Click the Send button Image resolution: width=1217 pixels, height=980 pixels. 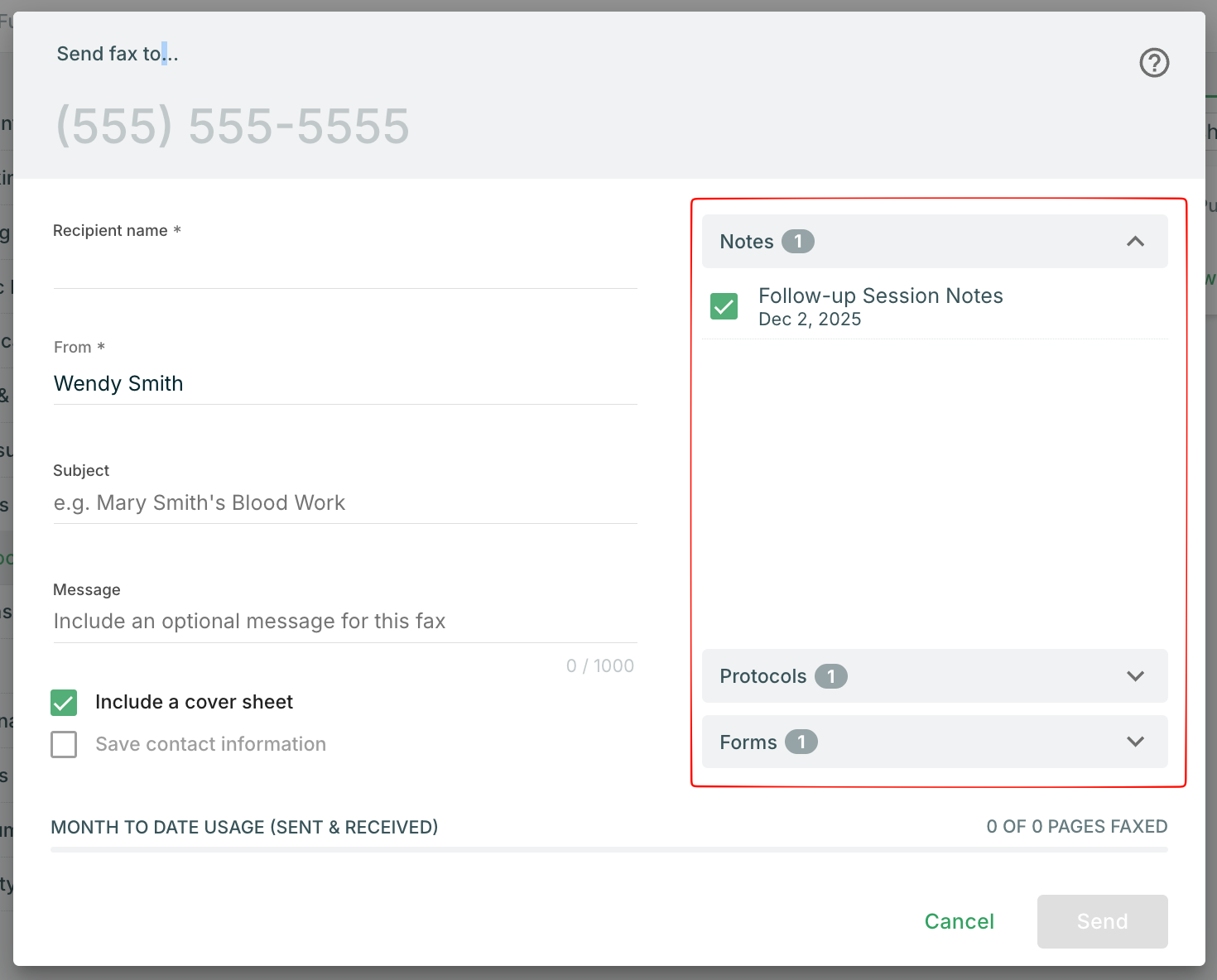1102,921
